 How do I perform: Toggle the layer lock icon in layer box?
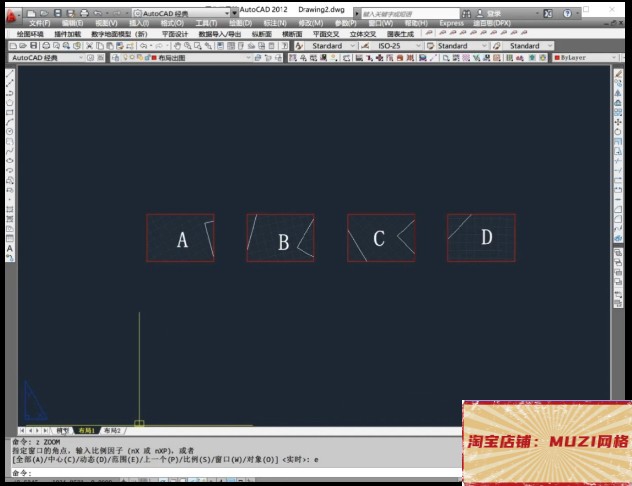pos(147,58)
